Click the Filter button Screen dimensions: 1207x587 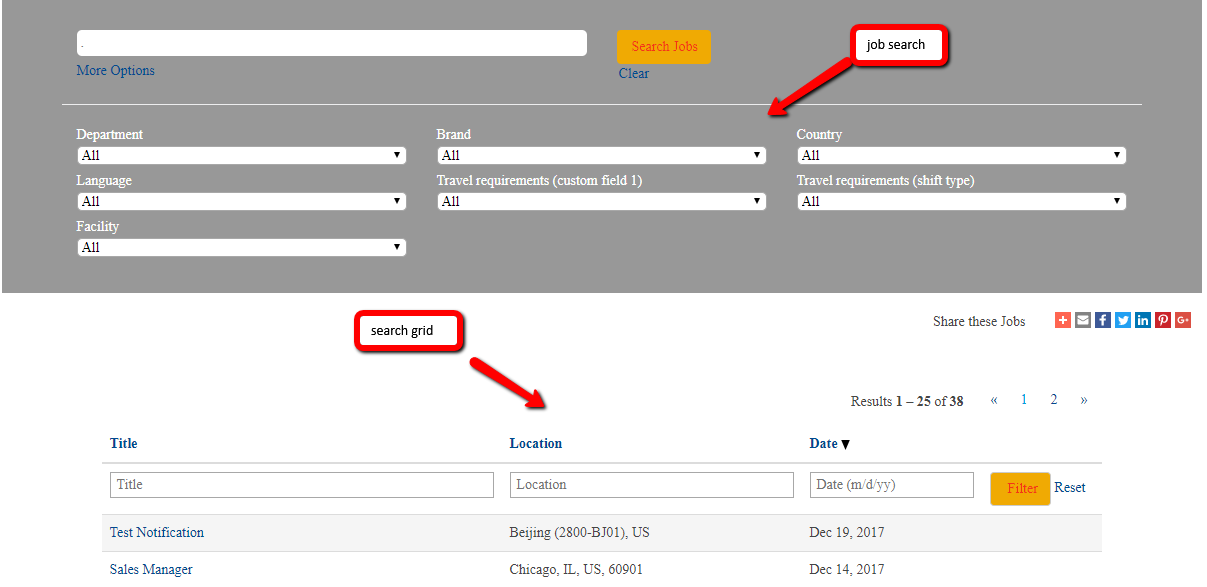tap(1020, 488)
